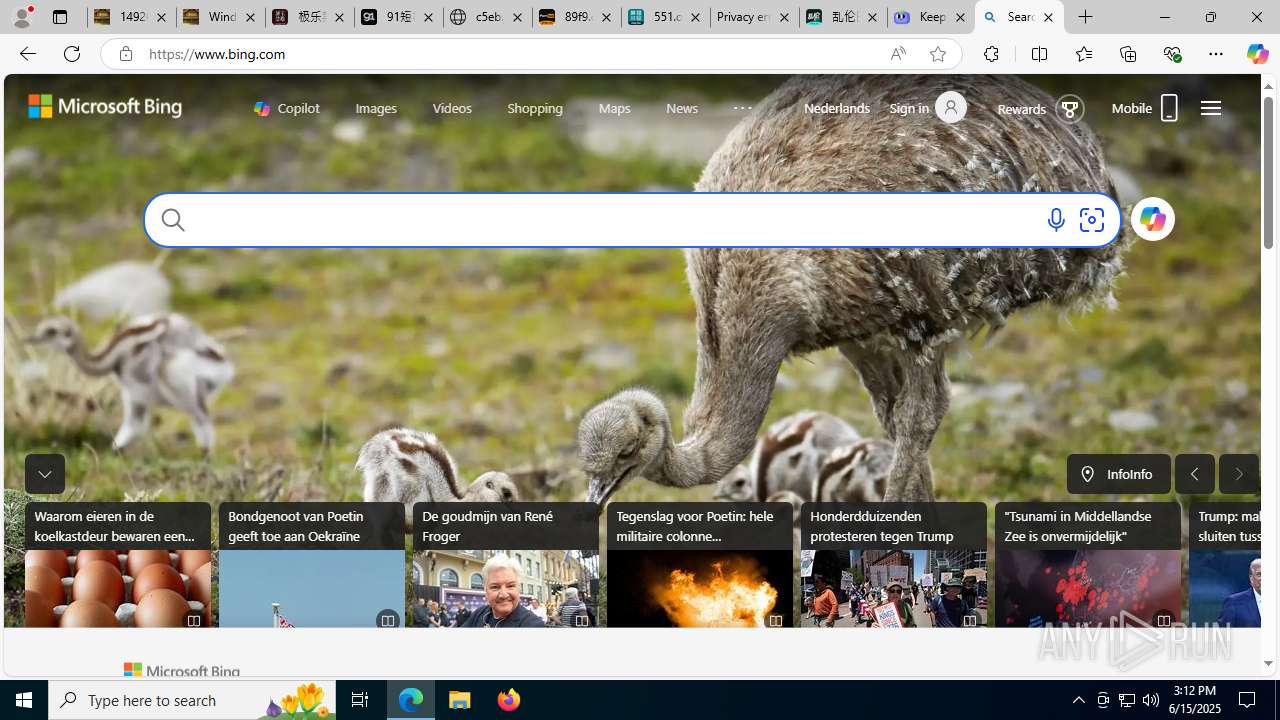The width and height of the screenshot is (1280, 720).
Task: Open the Tab actions menu
Action: pos(60,17)
